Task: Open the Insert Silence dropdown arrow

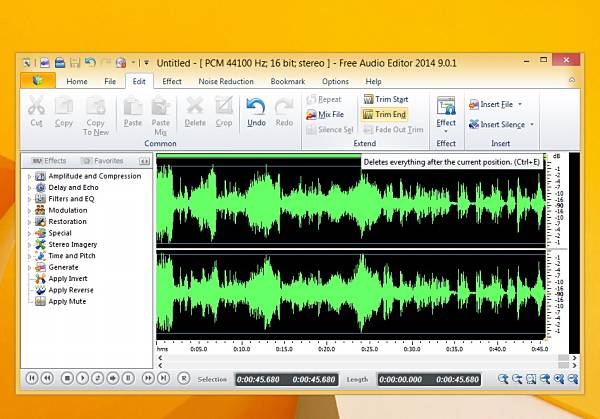Action: pyautogui.click(x=532, y=124)
